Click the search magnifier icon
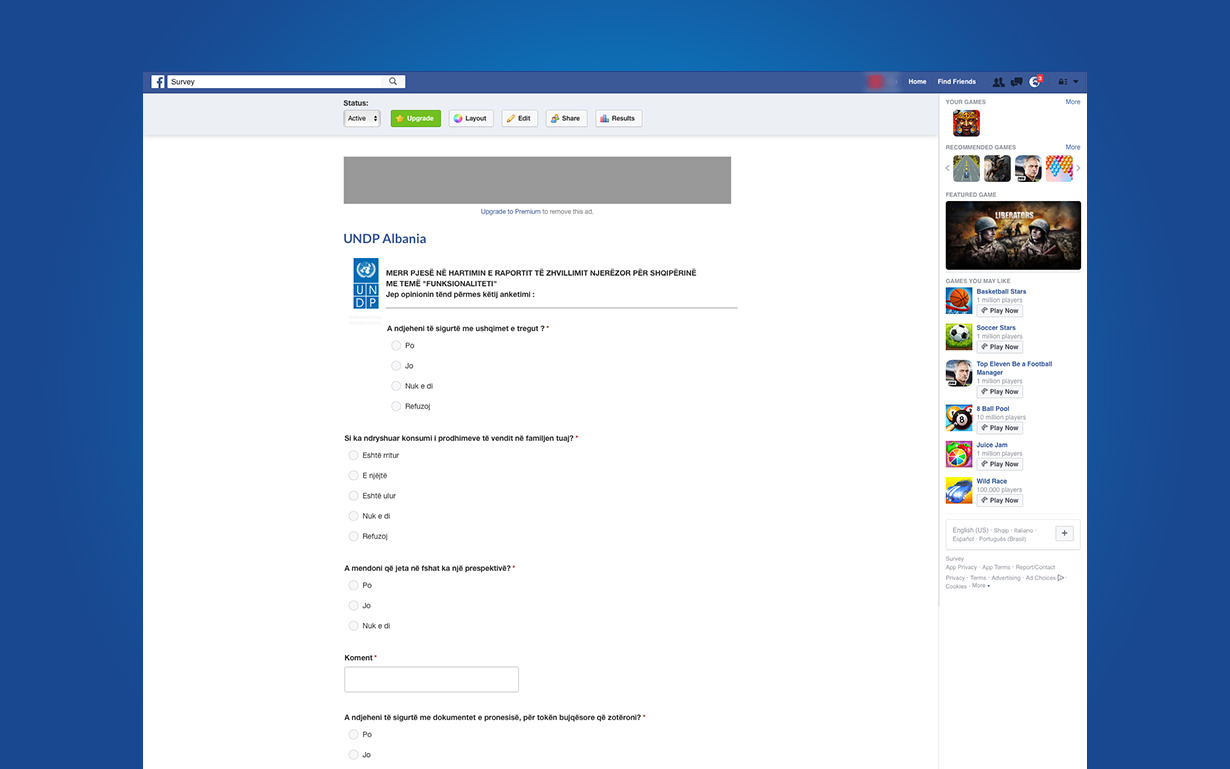This screenshot has height=769, width=1230. [393, 82]
